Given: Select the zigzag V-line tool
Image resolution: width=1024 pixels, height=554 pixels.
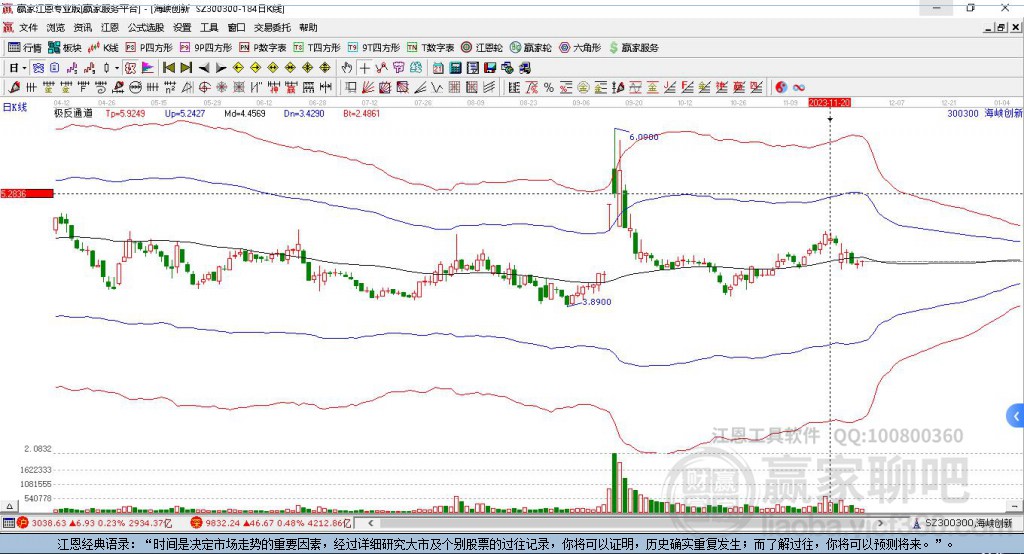Looking at the screenshot, I should click(436, 88).
